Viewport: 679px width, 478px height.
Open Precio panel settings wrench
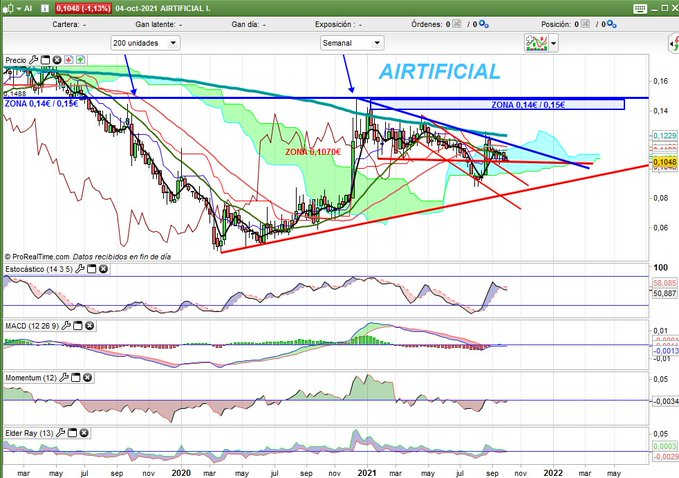click(33, 60)
